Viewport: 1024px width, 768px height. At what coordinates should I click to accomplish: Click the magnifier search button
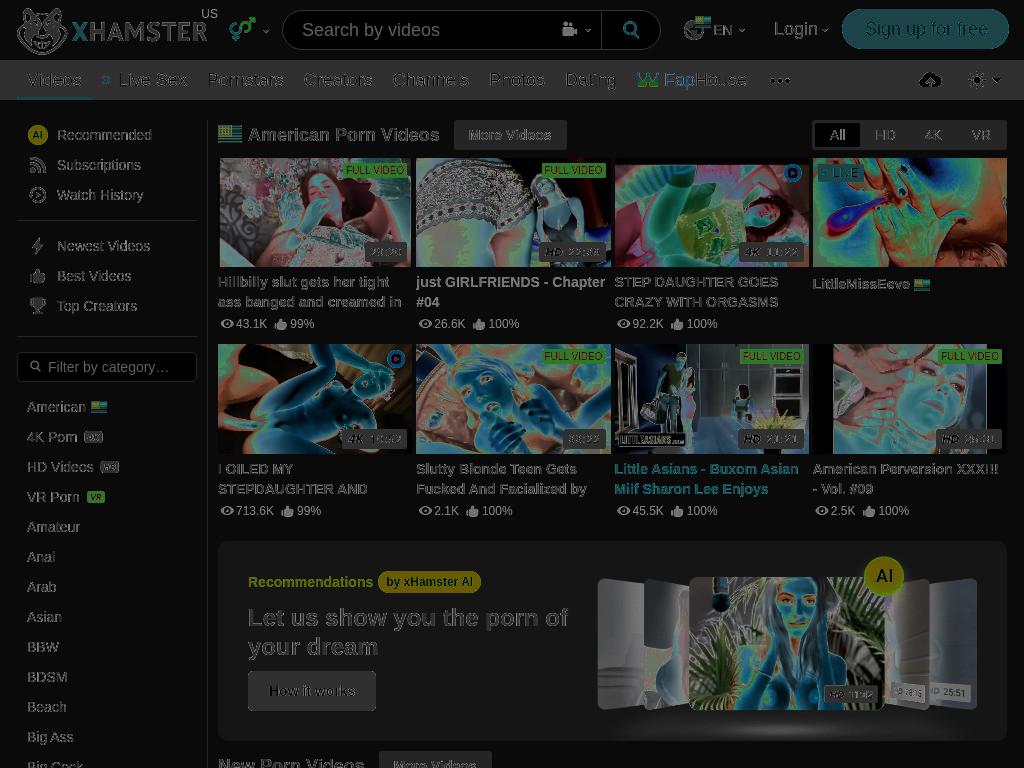pos(630,30)
